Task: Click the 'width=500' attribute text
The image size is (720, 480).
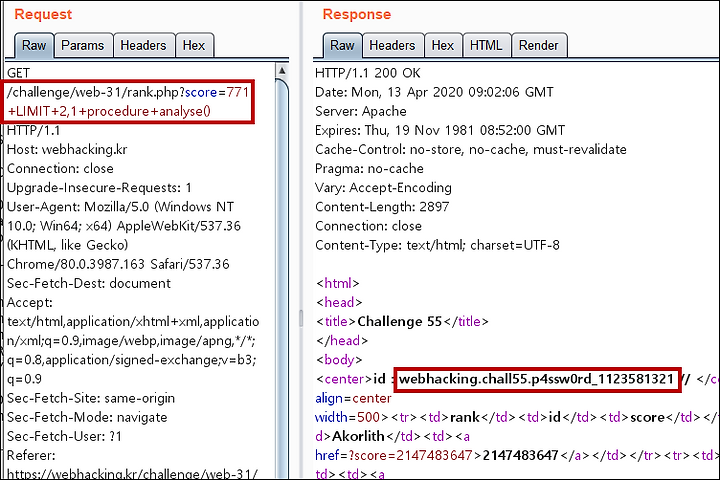Action: tap(348, 418)
